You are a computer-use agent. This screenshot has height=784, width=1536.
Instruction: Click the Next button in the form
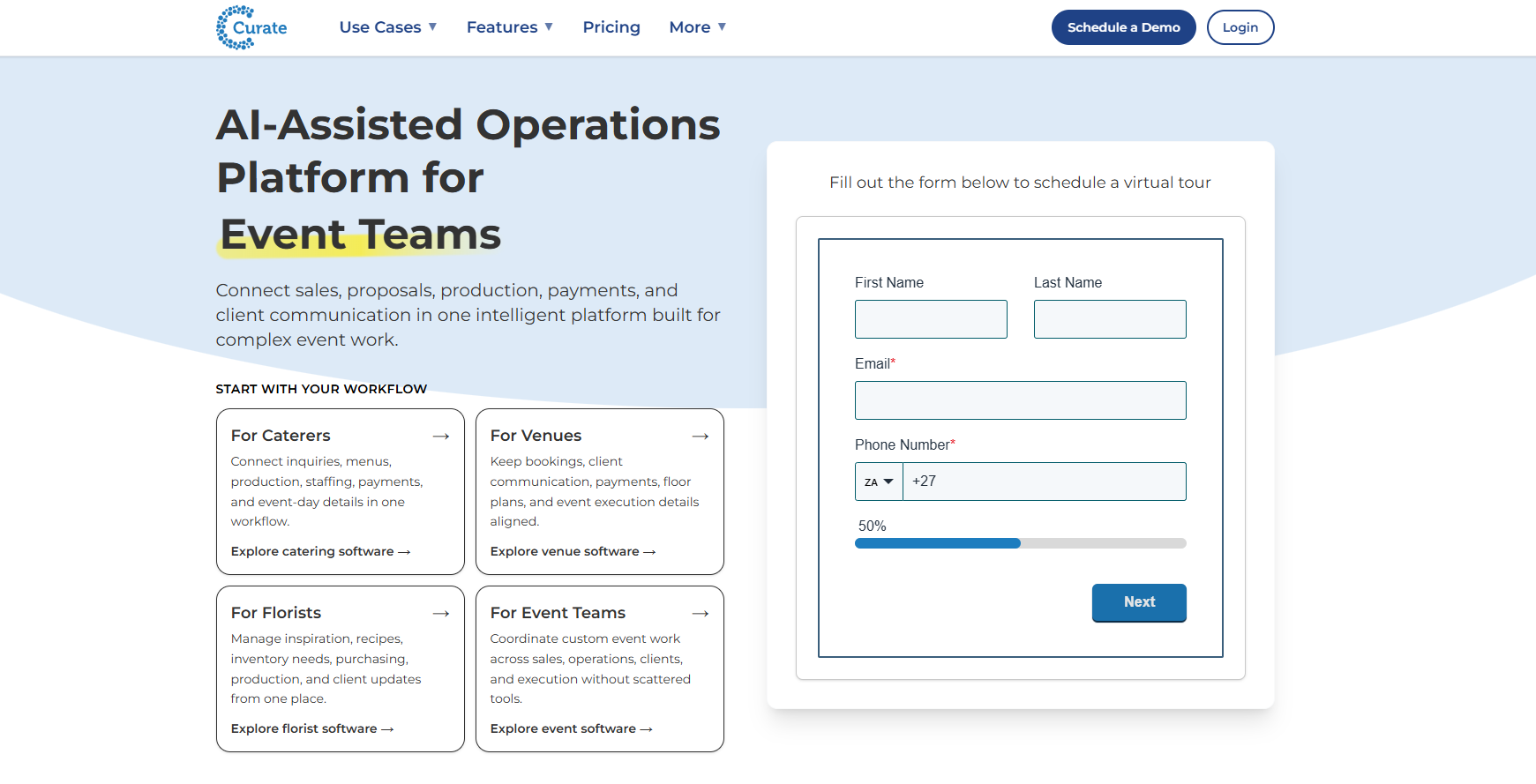(1139, 602)
